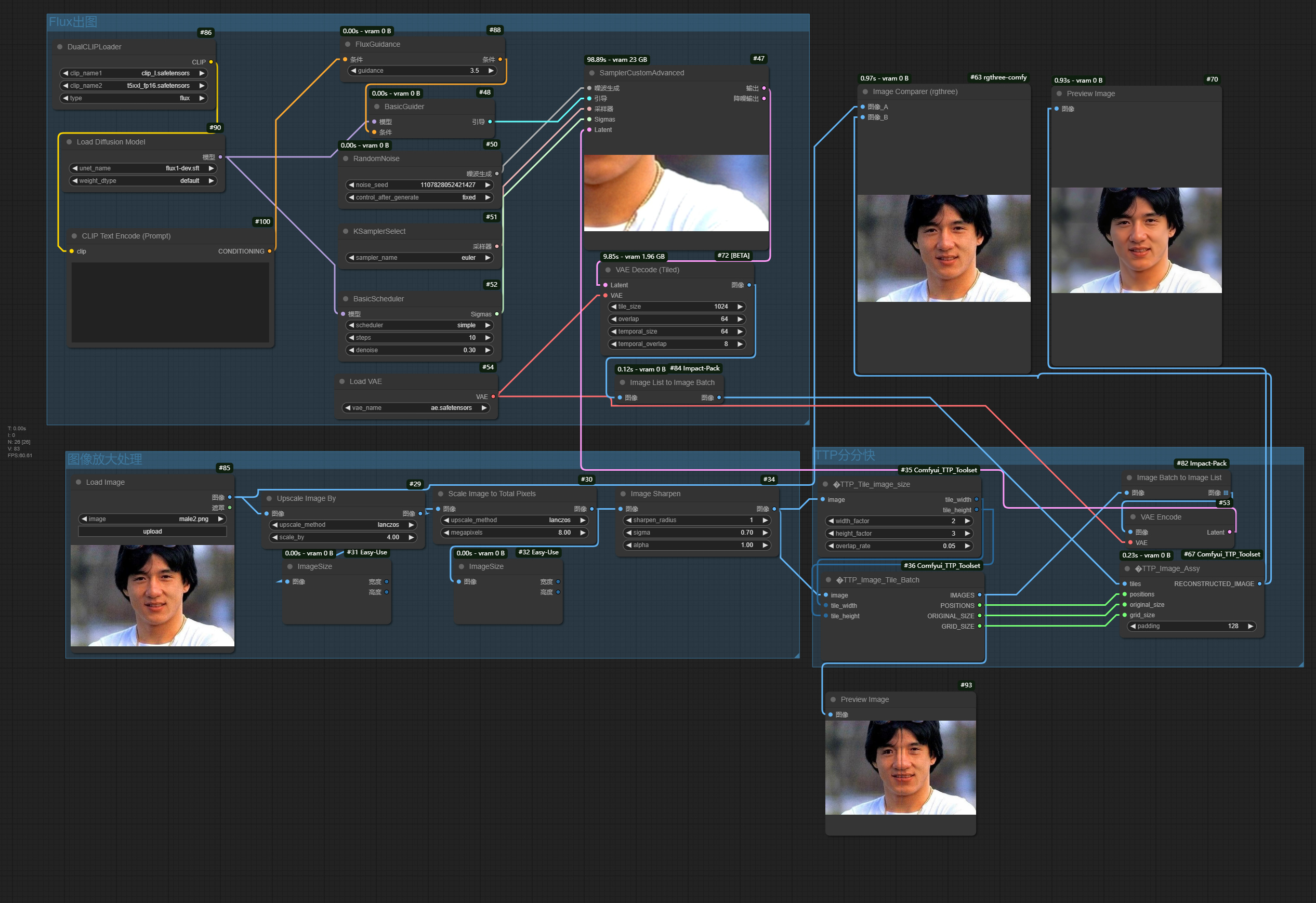Collapse the VAE Decode (Tiled) node dot
1316x903 pixels.
[607, 270]
